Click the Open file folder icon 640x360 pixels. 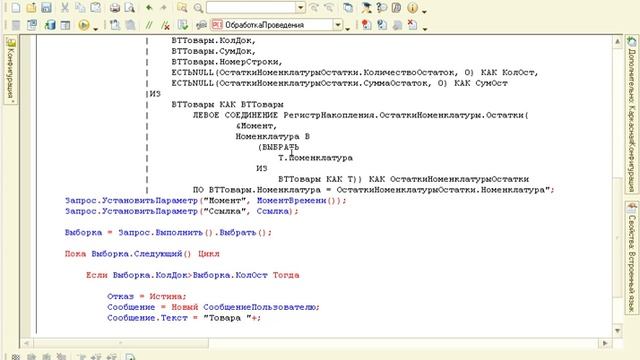point(31,7)
